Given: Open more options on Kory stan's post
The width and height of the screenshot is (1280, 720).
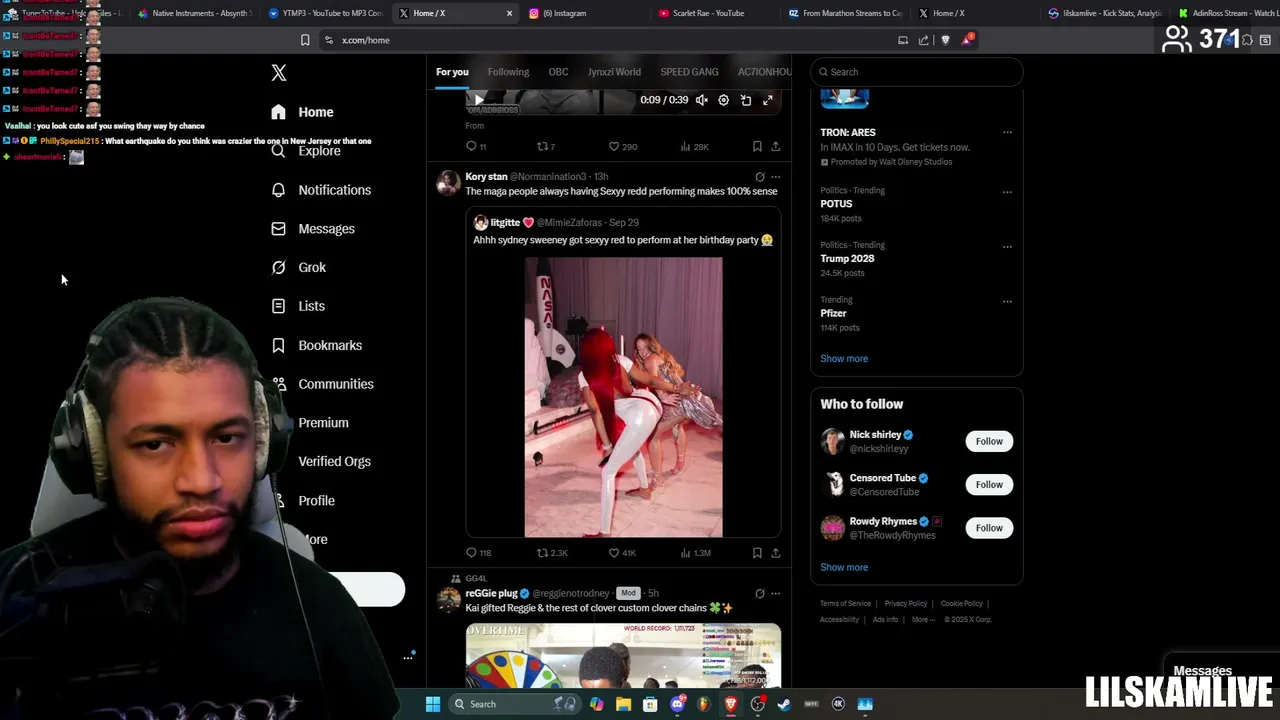Looking at the screenshot, I should pyautogui.click(x=775, y=177).
